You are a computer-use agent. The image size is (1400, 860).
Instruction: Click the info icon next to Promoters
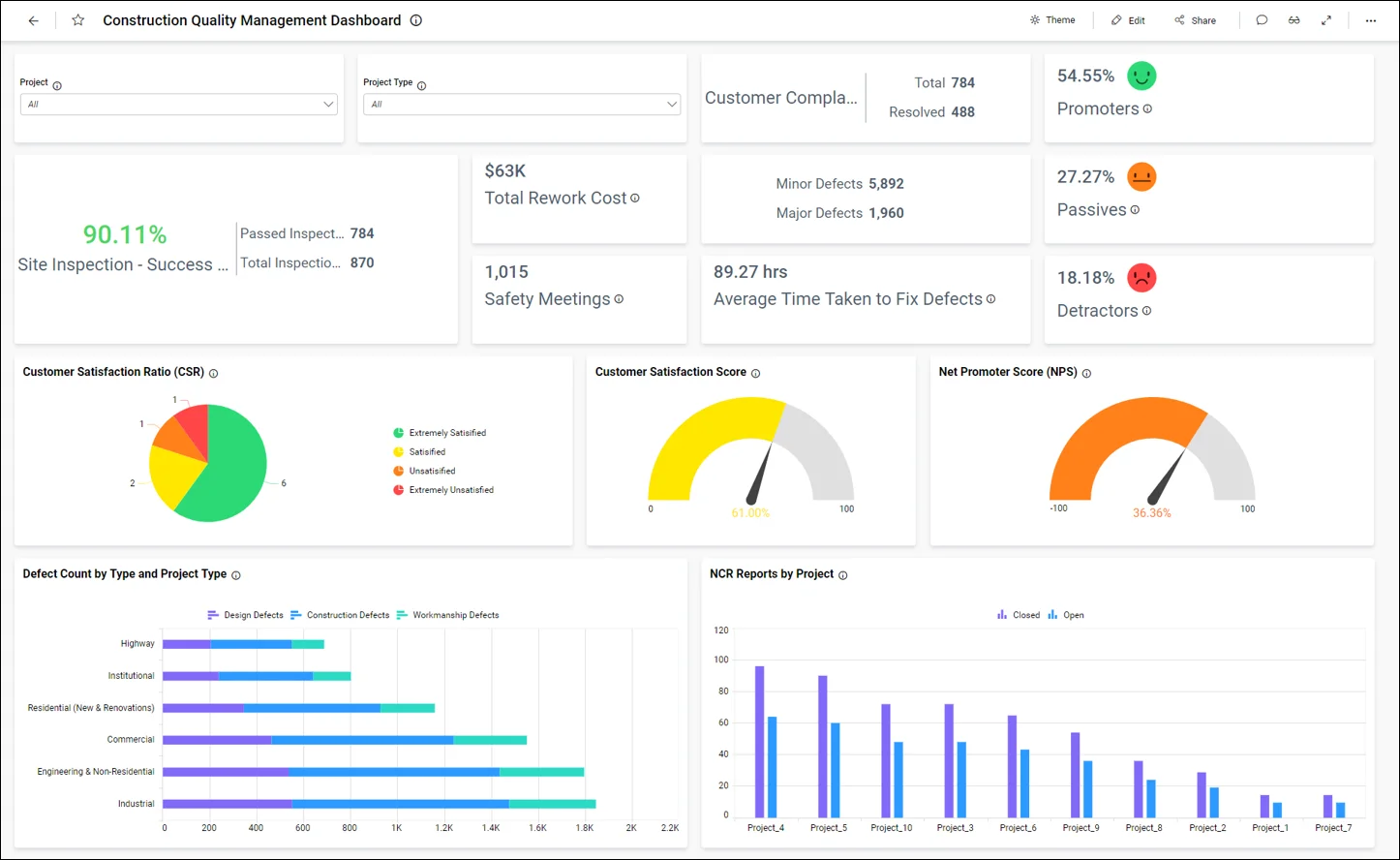pyautogui.click(x=1147, y=109)
